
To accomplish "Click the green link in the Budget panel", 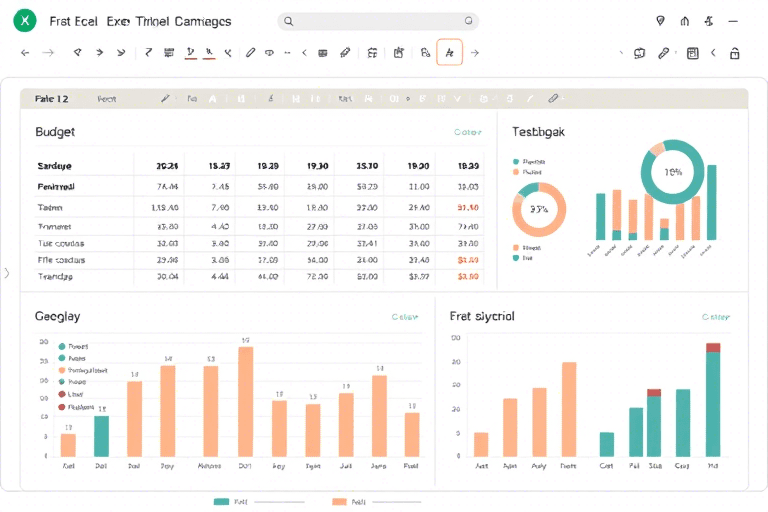I will [467, 132].
